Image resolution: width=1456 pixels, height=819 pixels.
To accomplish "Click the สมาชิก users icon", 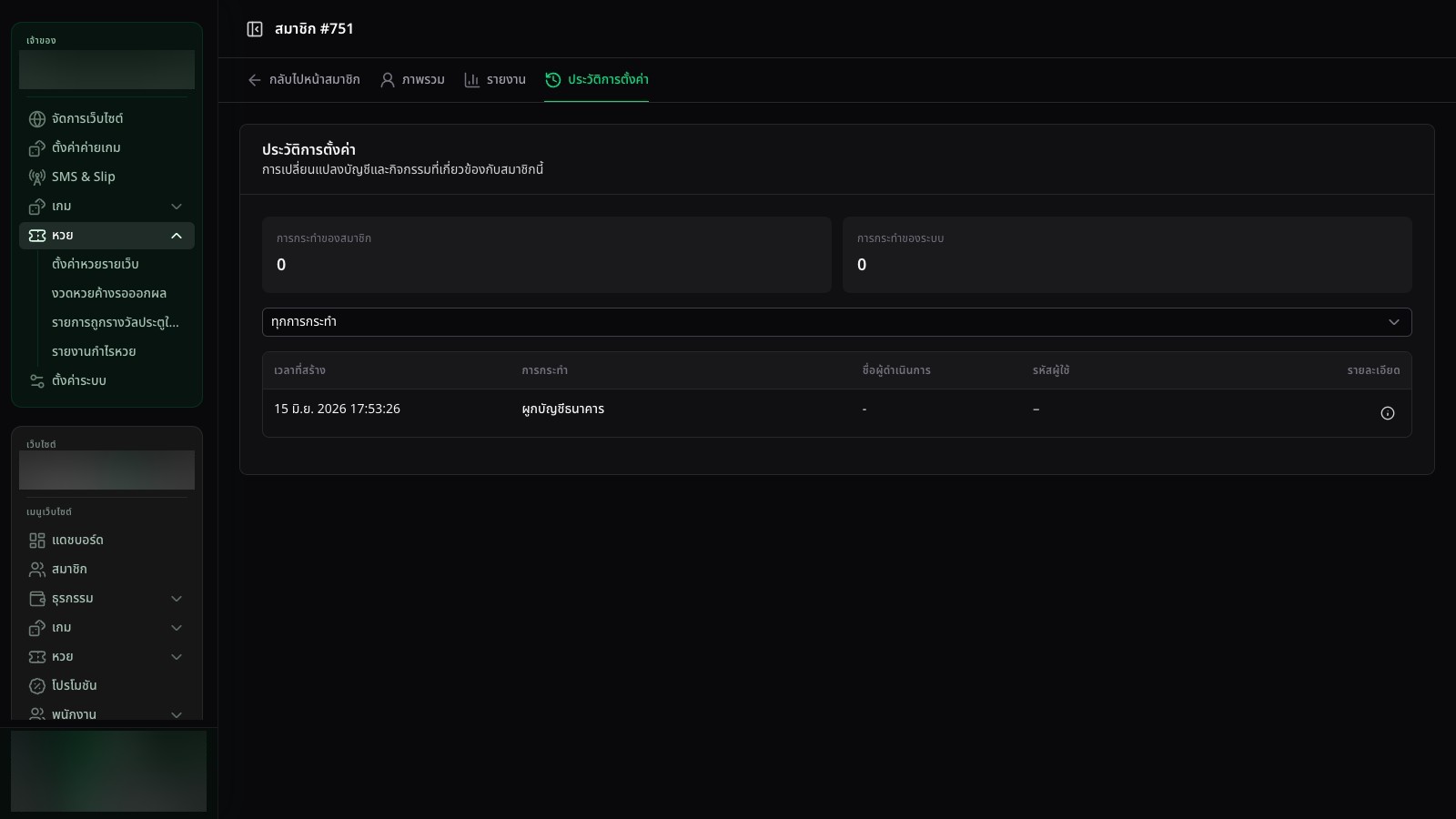I will (x=37, y=570).
